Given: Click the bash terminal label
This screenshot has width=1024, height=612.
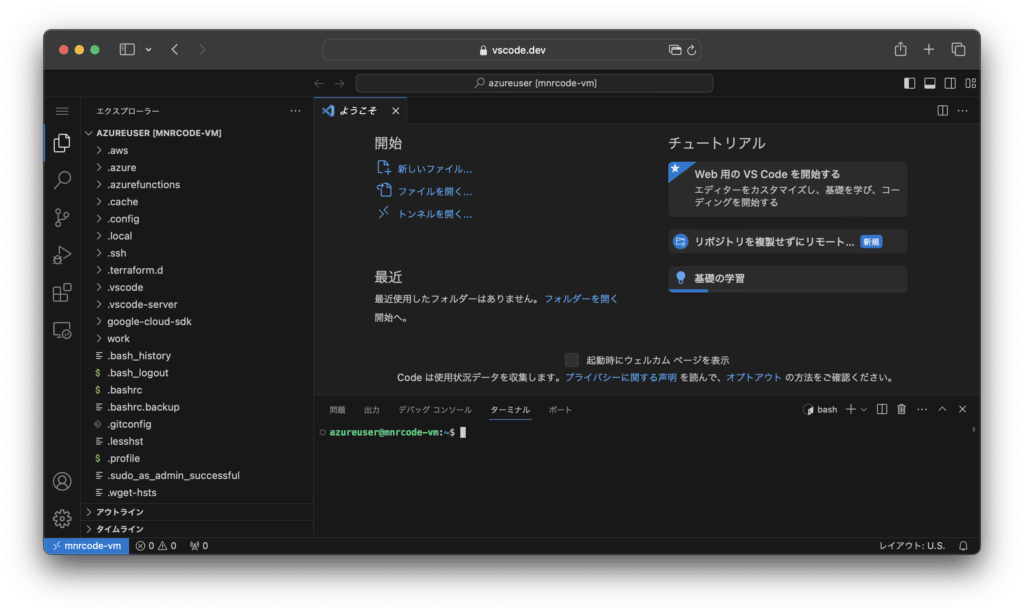Looking at the screenshot, I should tap(820, 410).
